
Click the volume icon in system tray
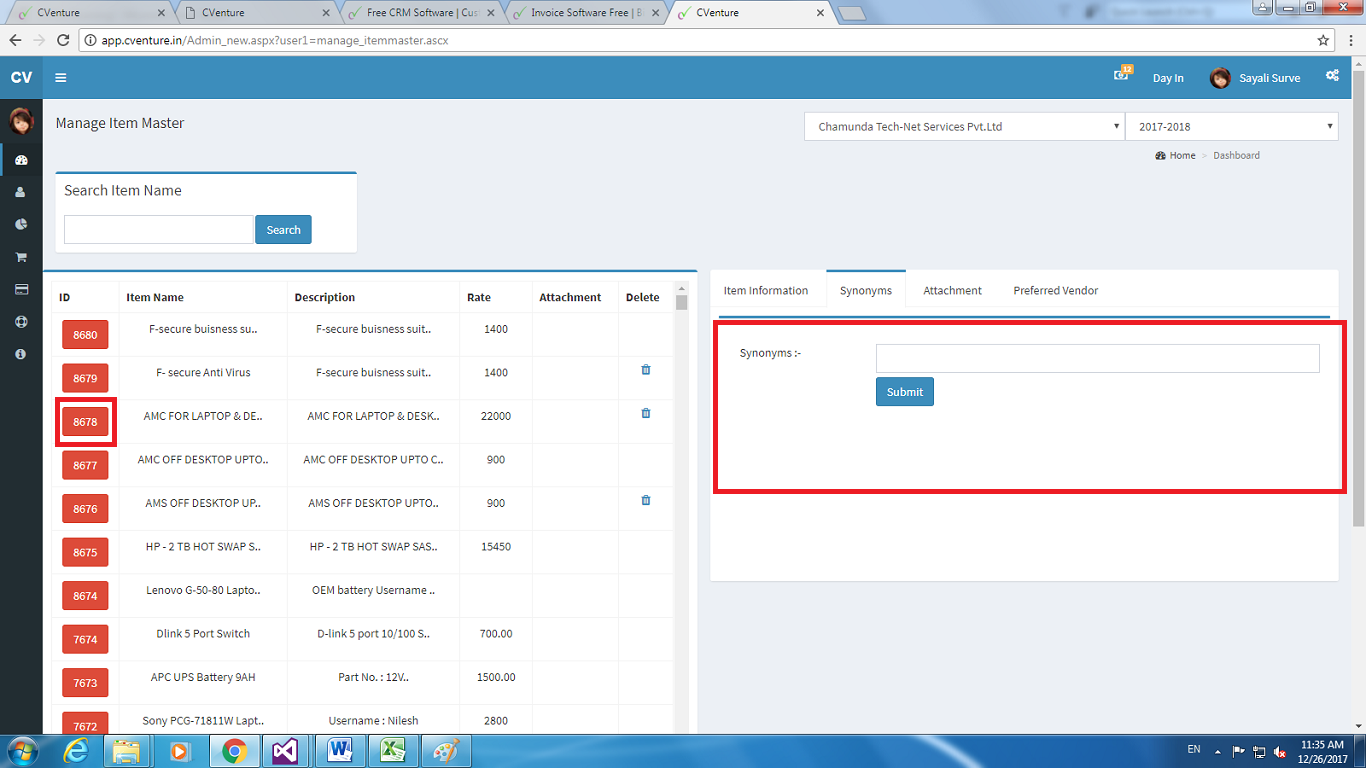tap(1279, 752)
